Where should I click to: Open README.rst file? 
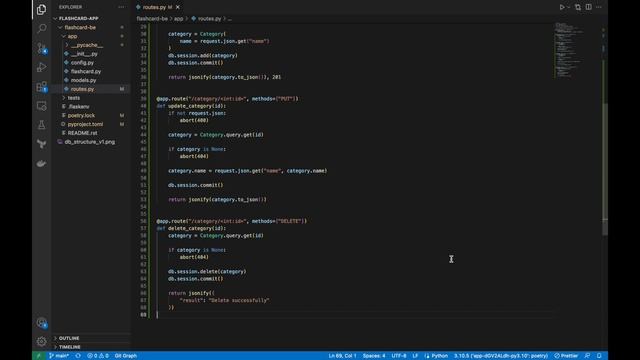click(x=82, y=133)
